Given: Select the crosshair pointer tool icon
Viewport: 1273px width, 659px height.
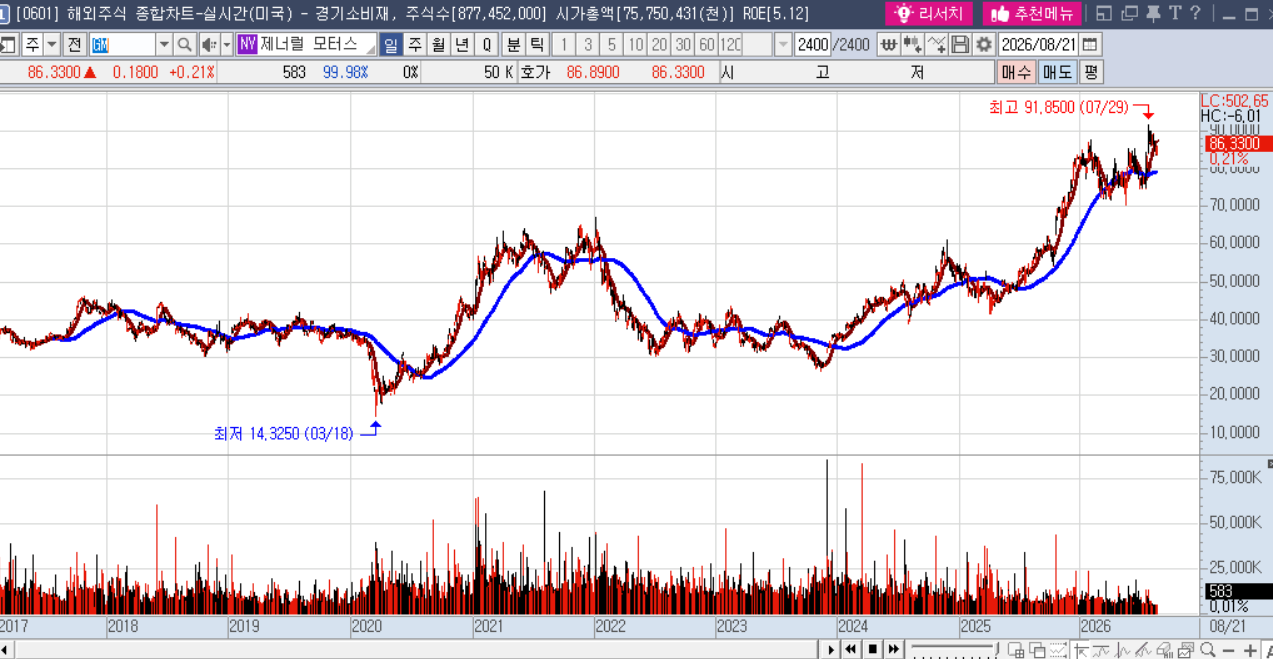Looking at the screenshot, I should [1078, 651].
